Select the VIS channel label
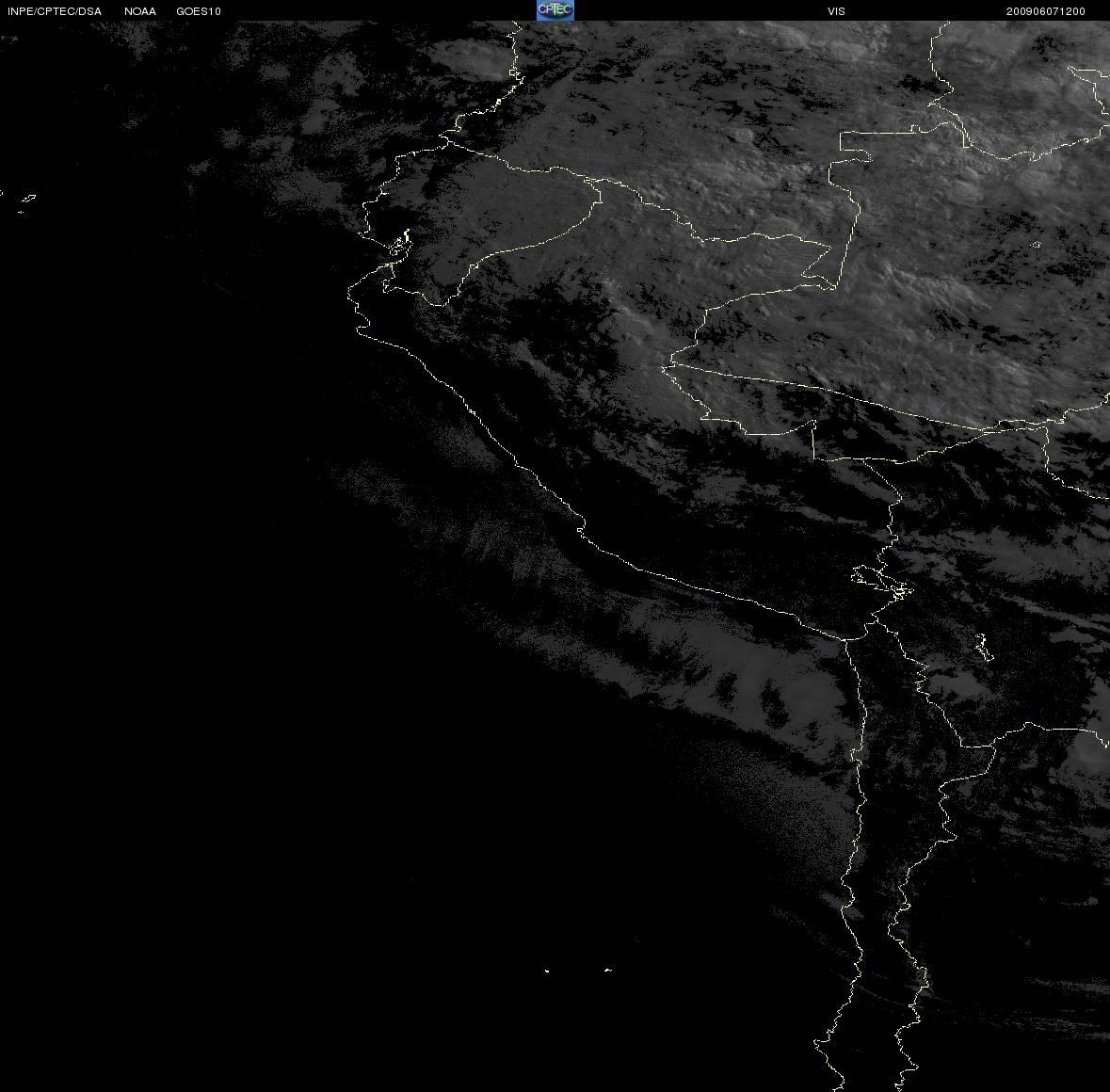 point(836,11)
